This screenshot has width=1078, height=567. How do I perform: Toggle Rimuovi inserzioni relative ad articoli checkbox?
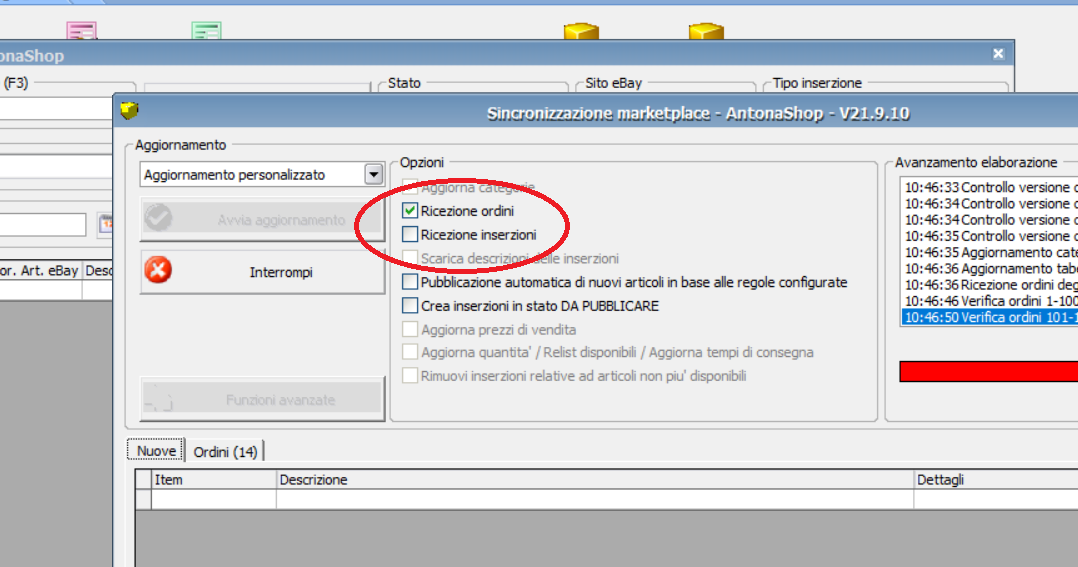[410, 375]
